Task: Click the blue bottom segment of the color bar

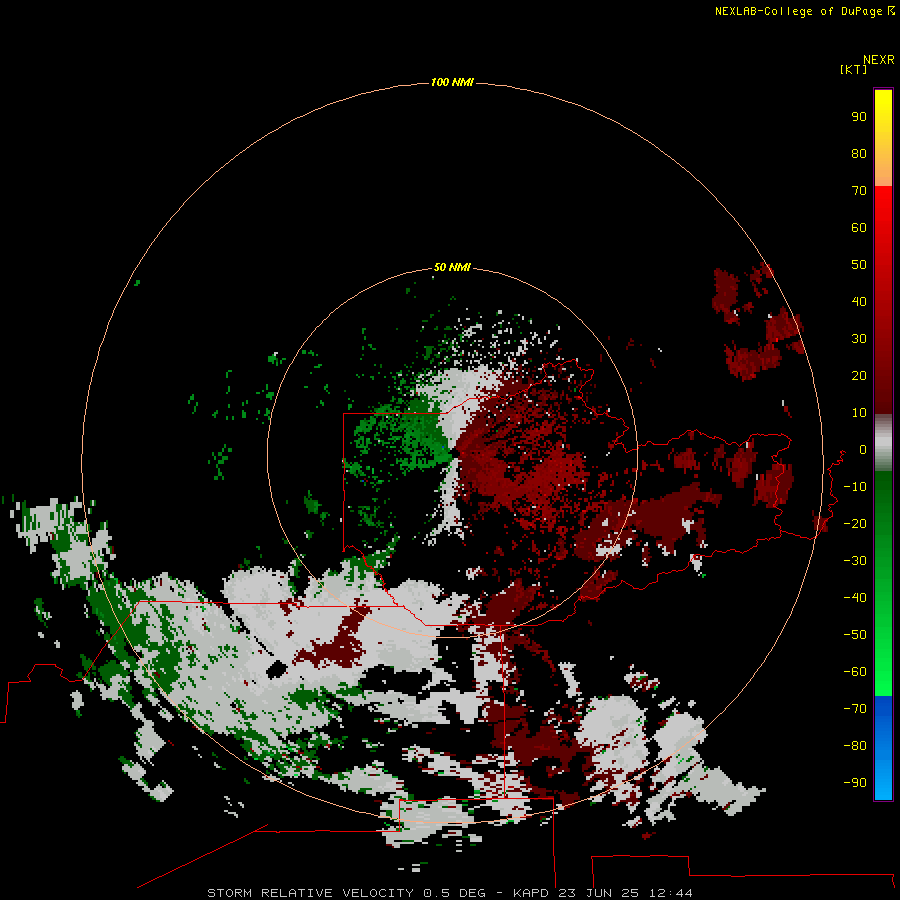Action: point(883,748)
